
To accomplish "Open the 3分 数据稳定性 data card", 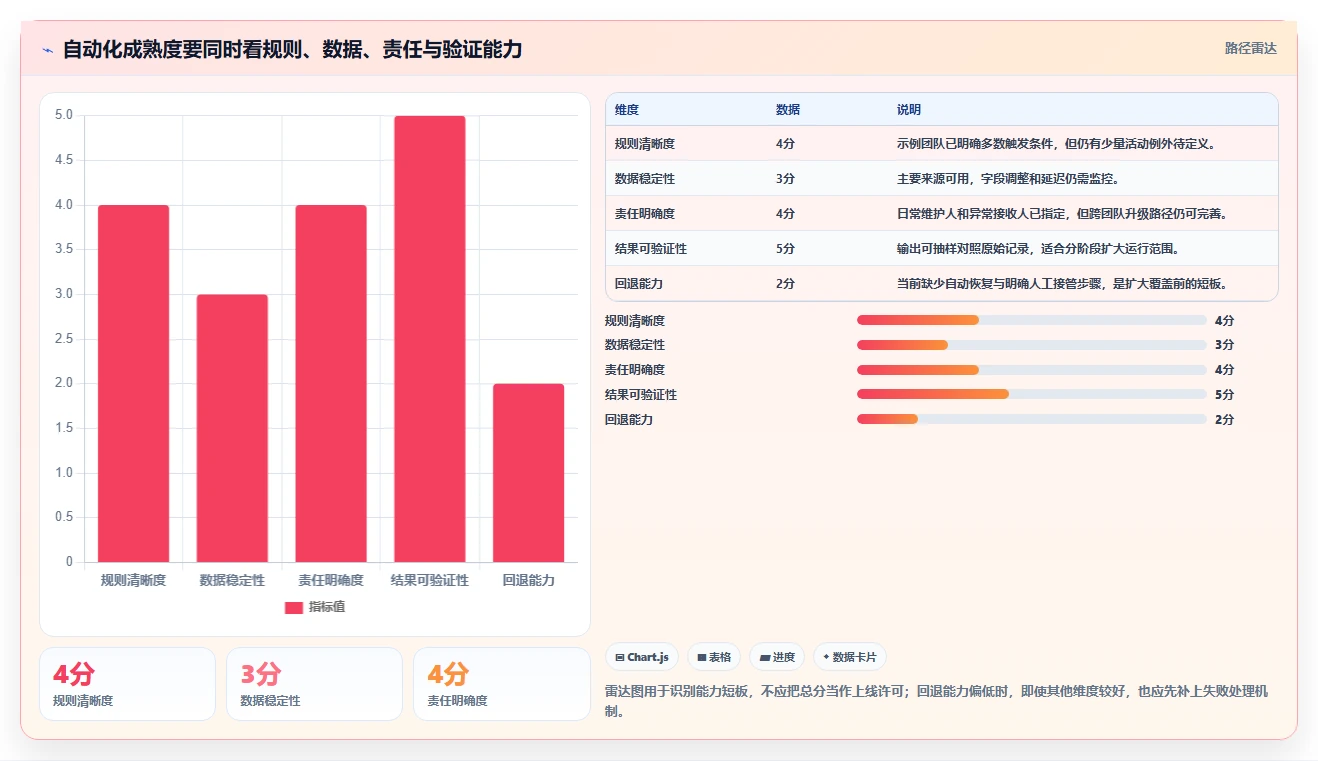I will click(314, 684).
